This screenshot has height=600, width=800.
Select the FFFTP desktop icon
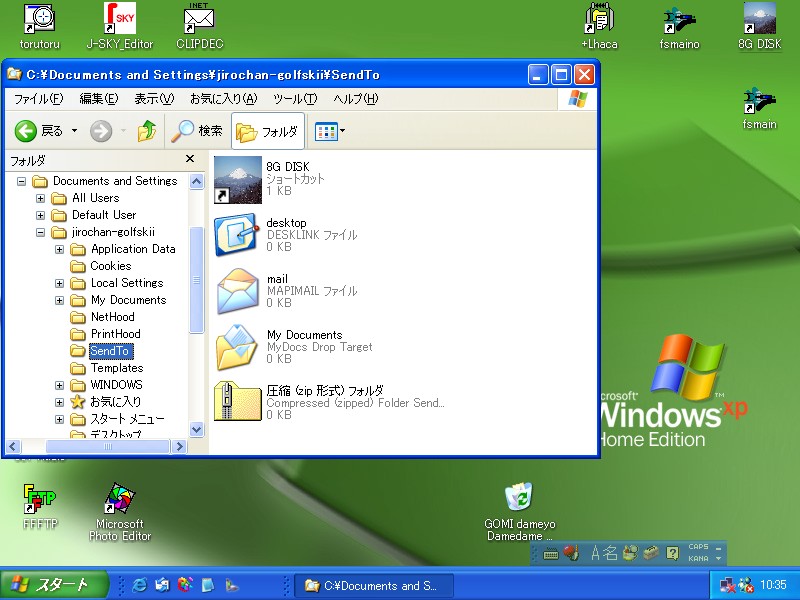(40, 507)
